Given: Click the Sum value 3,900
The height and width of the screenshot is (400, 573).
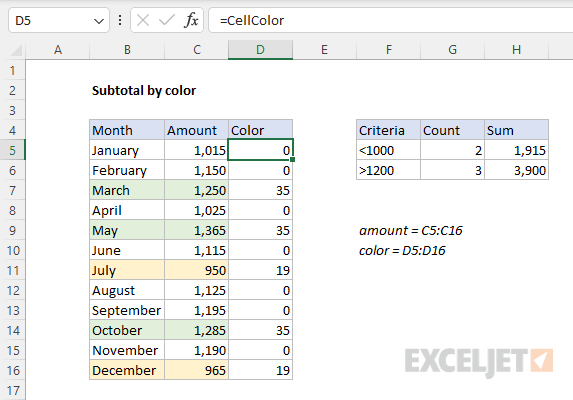Looking at the screenshot, I should (x=516, y=170).
